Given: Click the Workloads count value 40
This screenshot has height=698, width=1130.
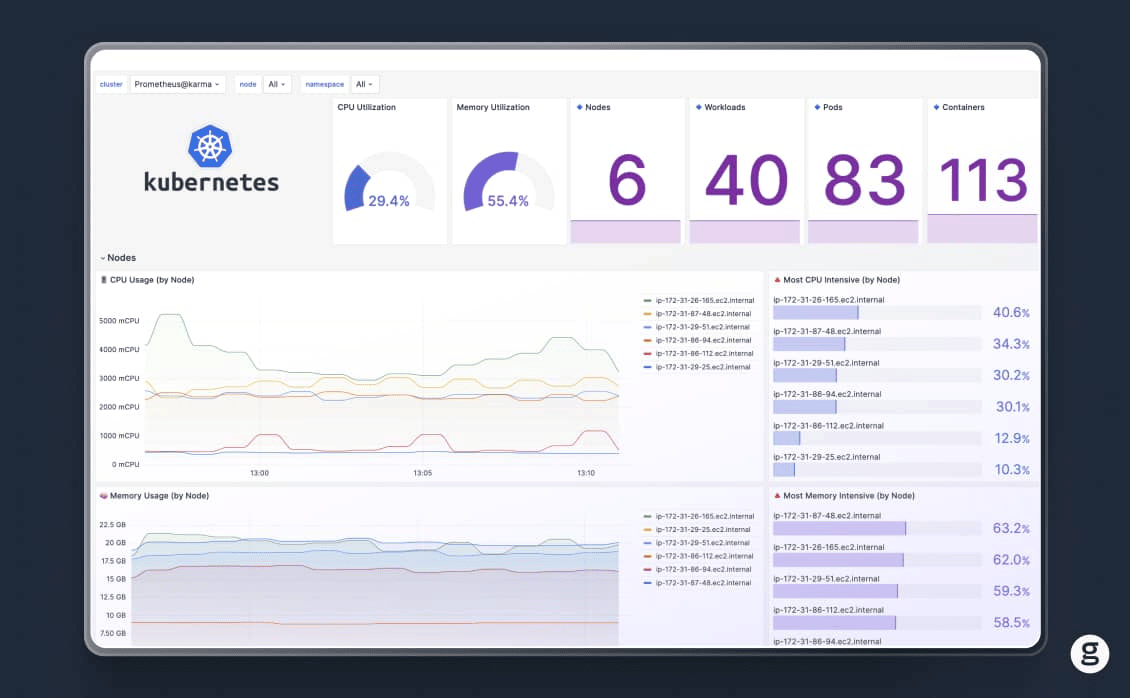Looking at the screenshot, I should pos(746,180).
